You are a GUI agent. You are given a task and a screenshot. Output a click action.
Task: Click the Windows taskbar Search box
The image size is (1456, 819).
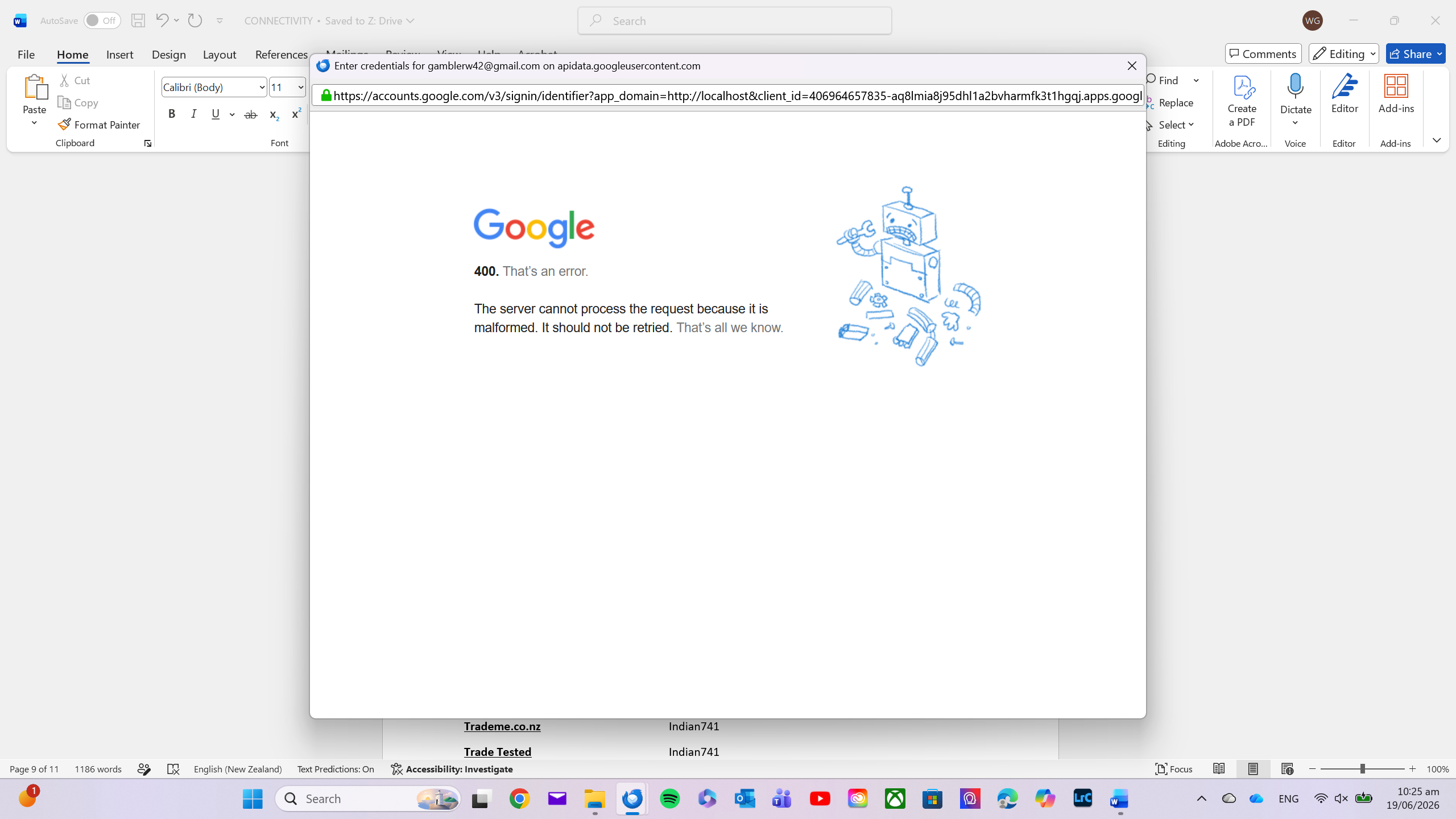click(x=368, y=799)
